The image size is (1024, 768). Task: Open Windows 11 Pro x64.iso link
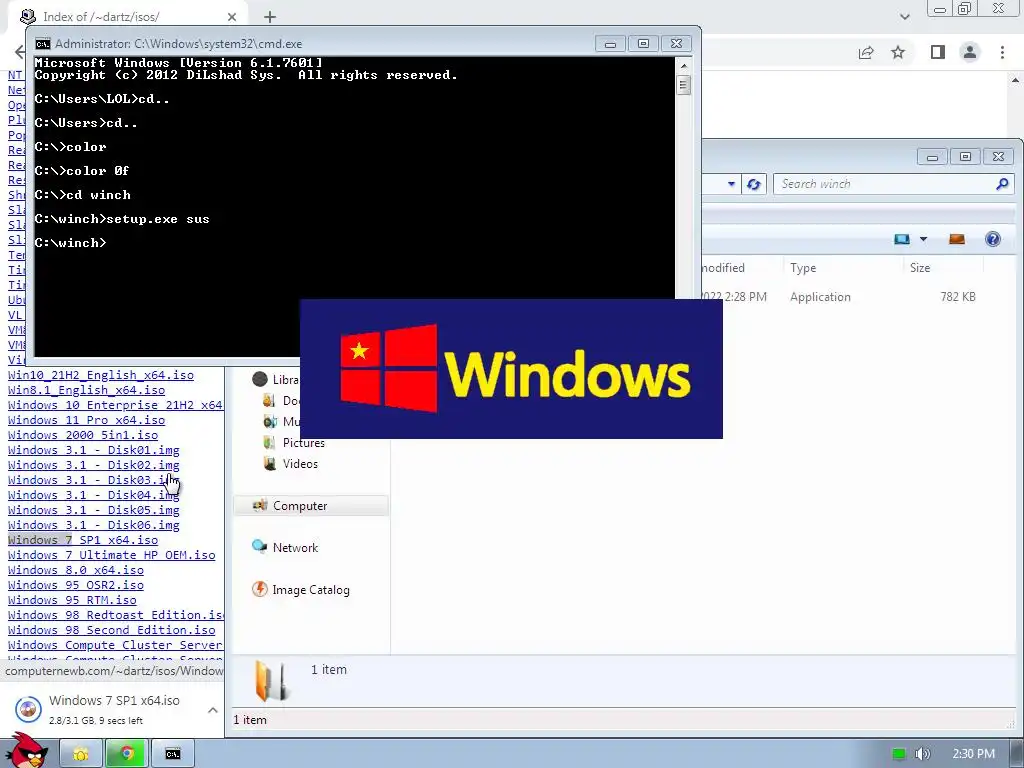point(86,420)
